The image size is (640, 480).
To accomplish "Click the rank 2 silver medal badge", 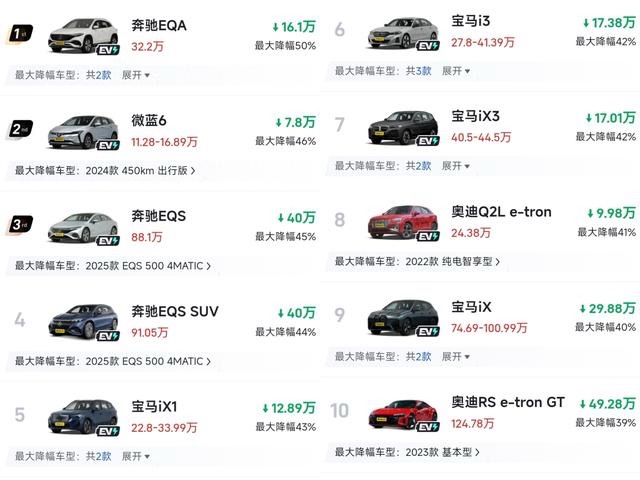I will point(20,129).
